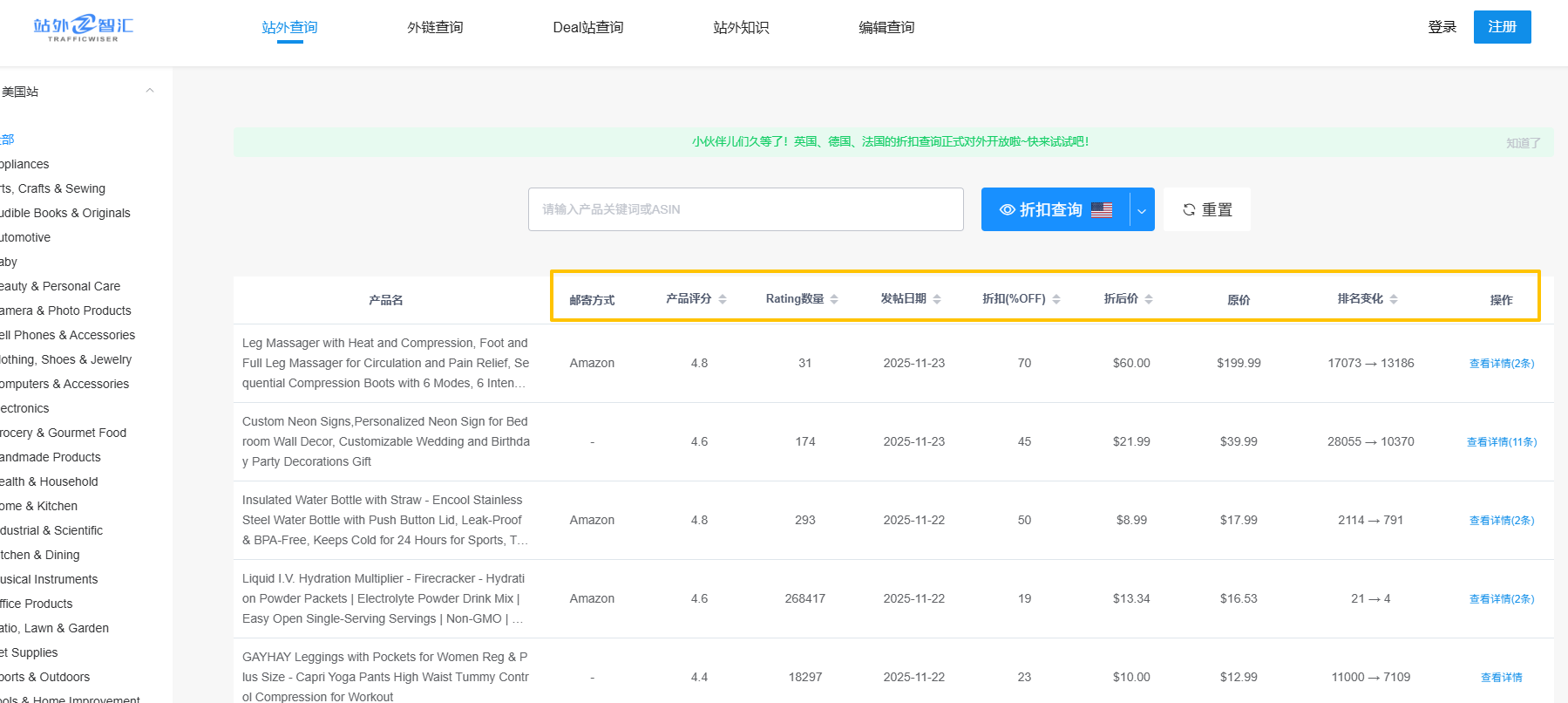Focus the product keyword or ASIN input
The height and width of the screenshot is (703, 1568).
tap(746, 209)
